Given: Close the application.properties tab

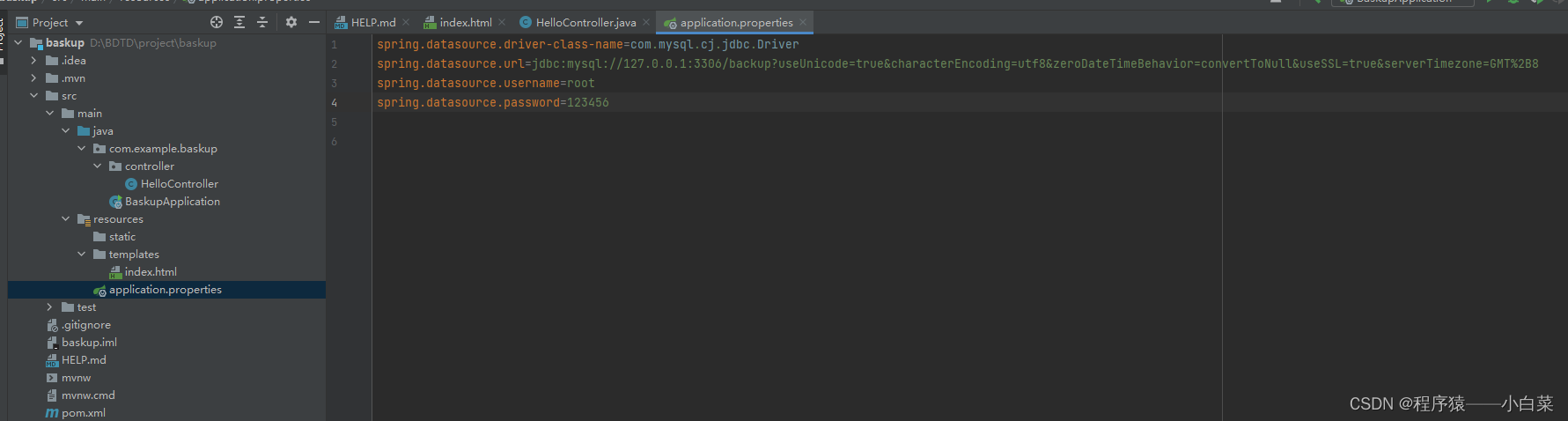Looking at the screenshot, I should click(x=803, y=22).
